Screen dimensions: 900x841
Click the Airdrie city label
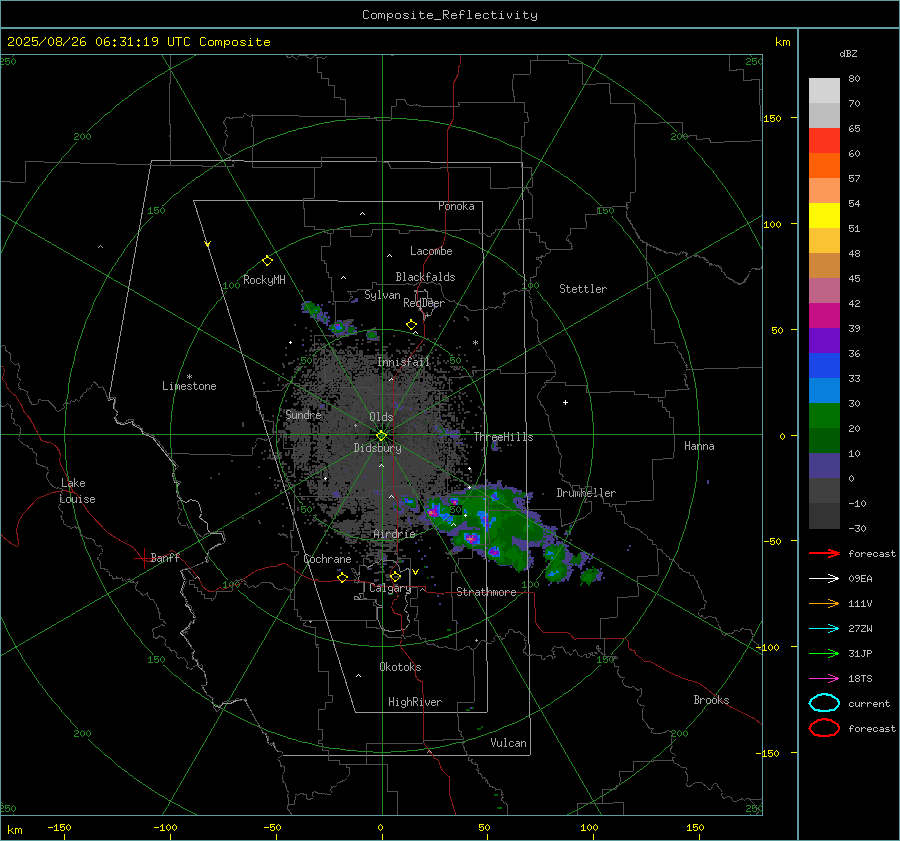pos(394,534)
